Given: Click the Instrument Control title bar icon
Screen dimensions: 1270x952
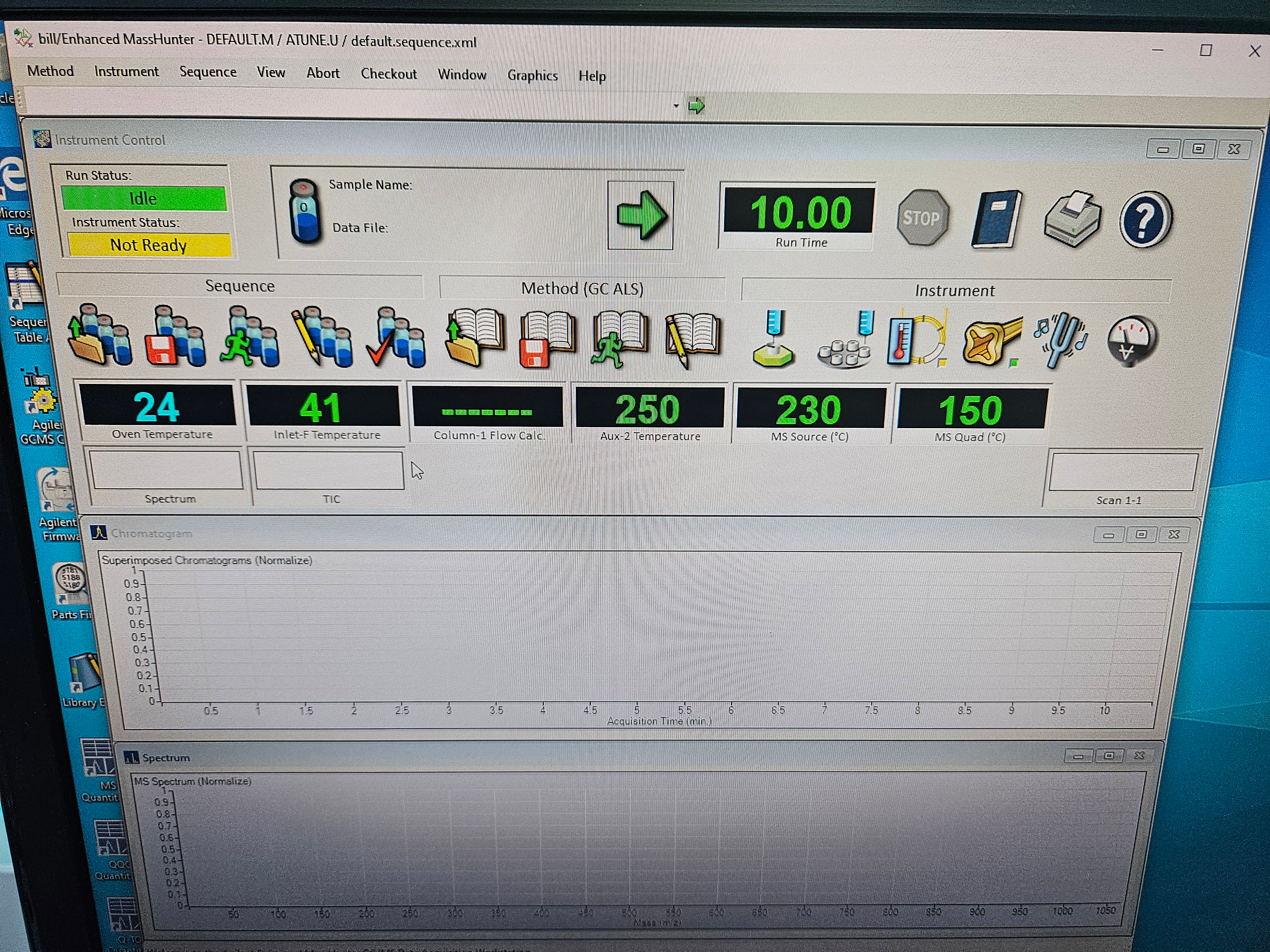Looking at the screenshot, I should pos(42,139).
